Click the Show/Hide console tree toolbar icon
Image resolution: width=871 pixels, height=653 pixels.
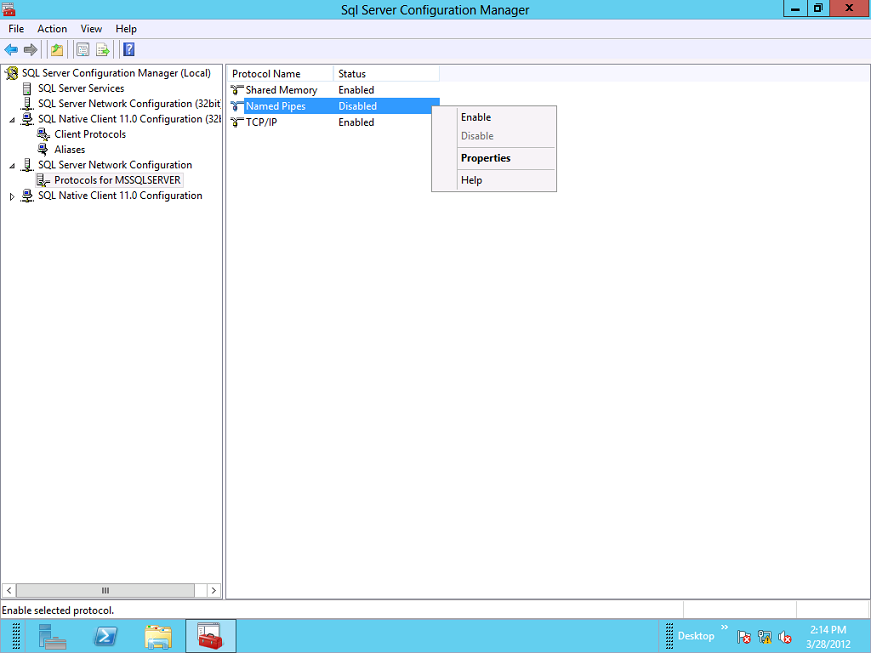tap(83, 50)
